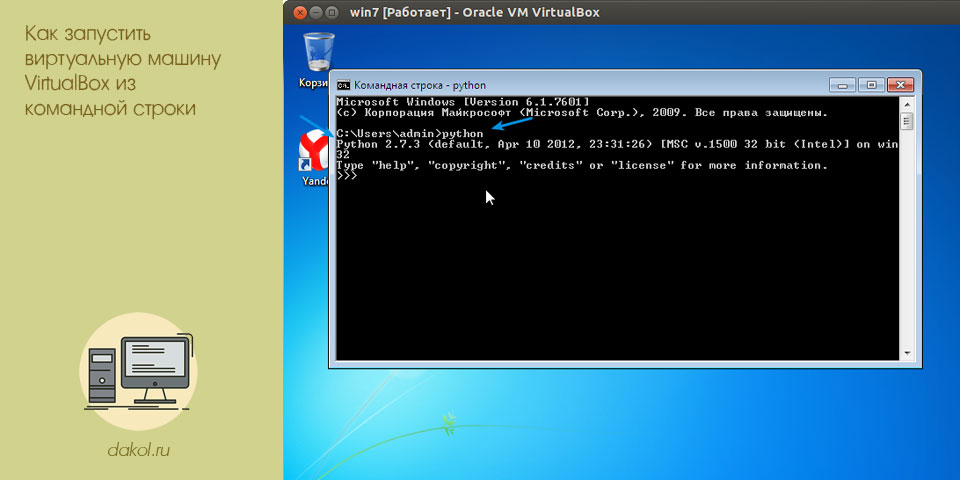Click the dakol.ru site label
960x480 pixels.
click(139, 451)
